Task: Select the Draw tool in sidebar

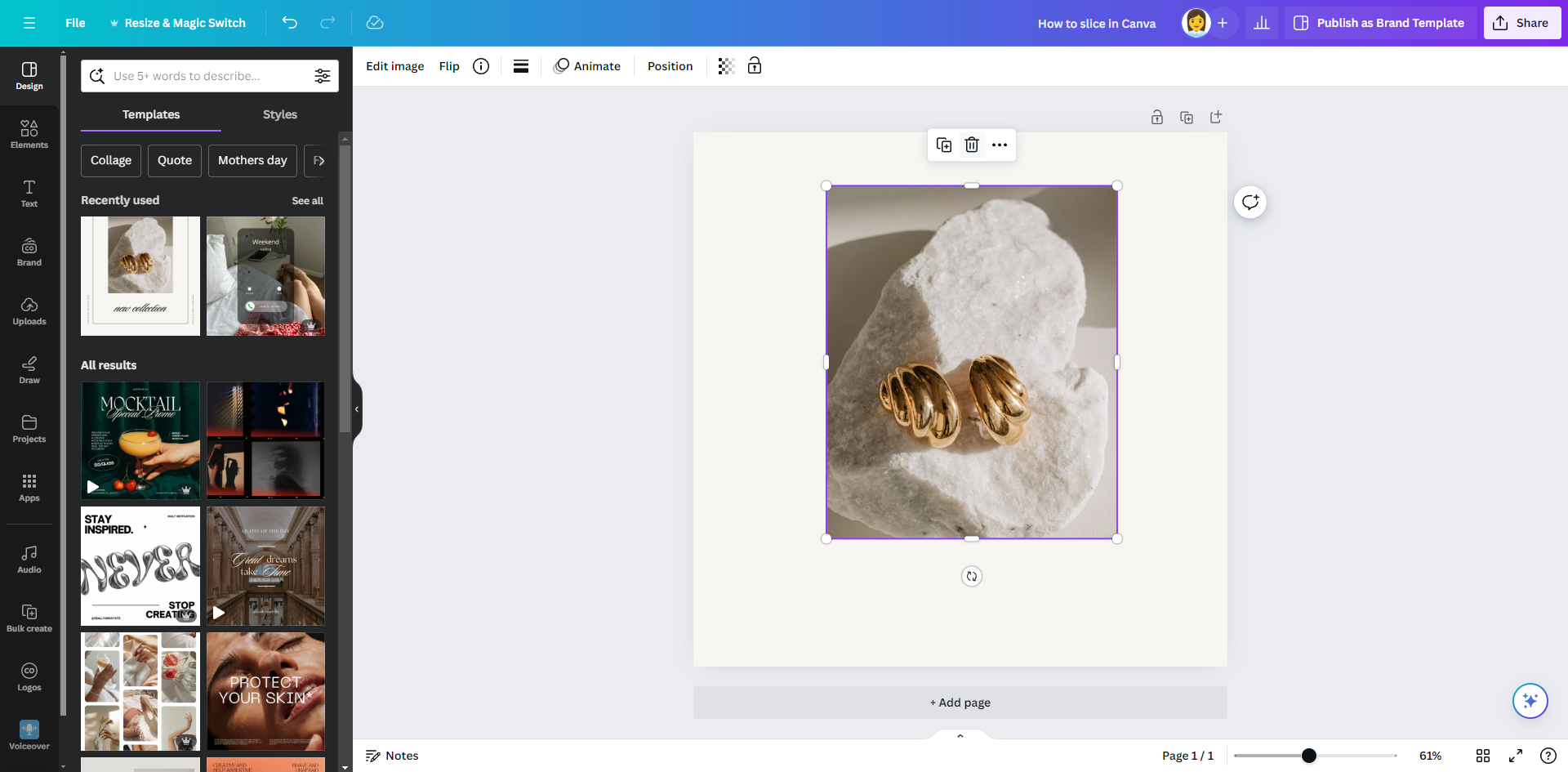Action: pos(29,369)
